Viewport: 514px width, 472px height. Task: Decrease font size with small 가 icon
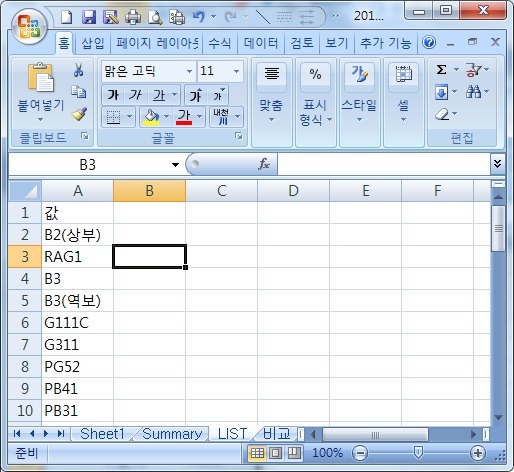pyautogui.click(x=219, y=95)
